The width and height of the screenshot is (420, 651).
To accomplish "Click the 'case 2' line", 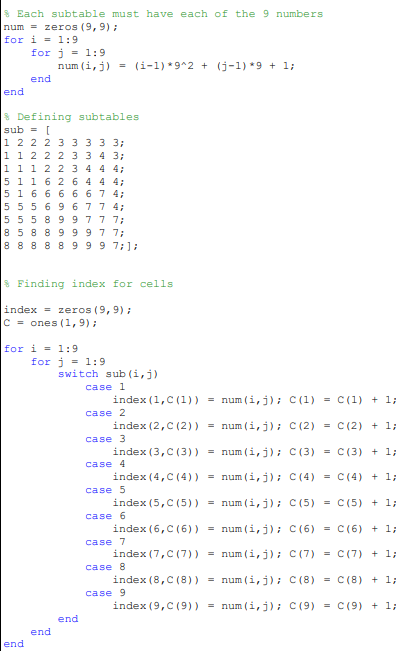I will pos(105,413).
